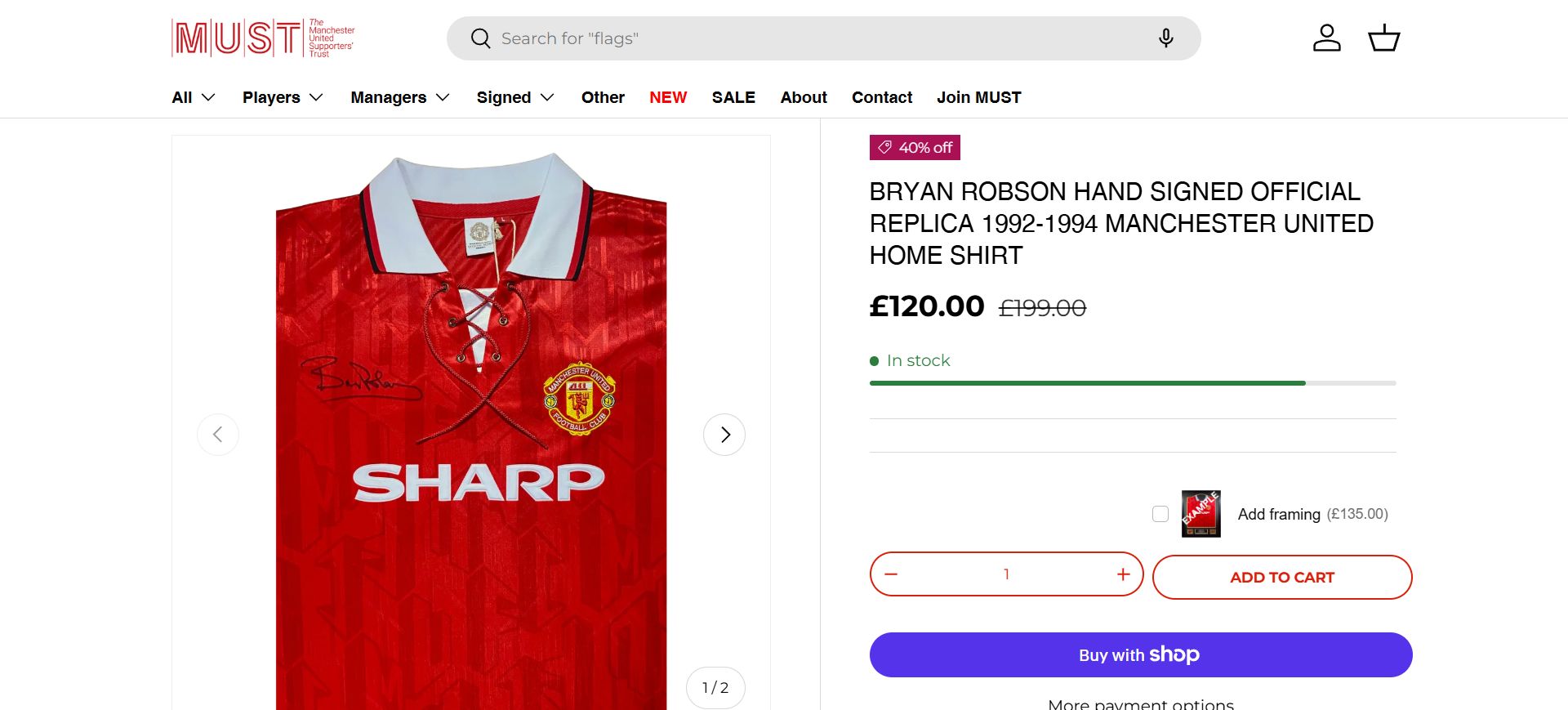Go to previous product image arrow
The height and width of the screenshot is (710, 1568).
pyautogui.click(x=218, y=435)
